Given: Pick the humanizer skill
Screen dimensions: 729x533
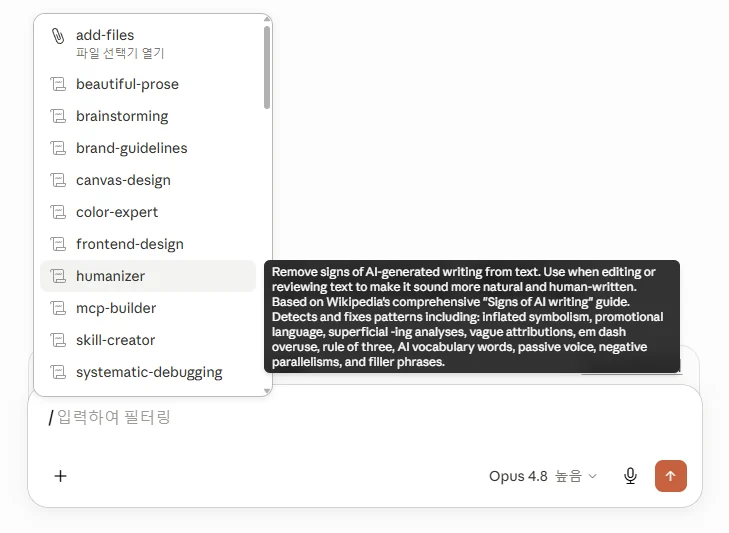Looking at the screenshot, I should (148, 276).
